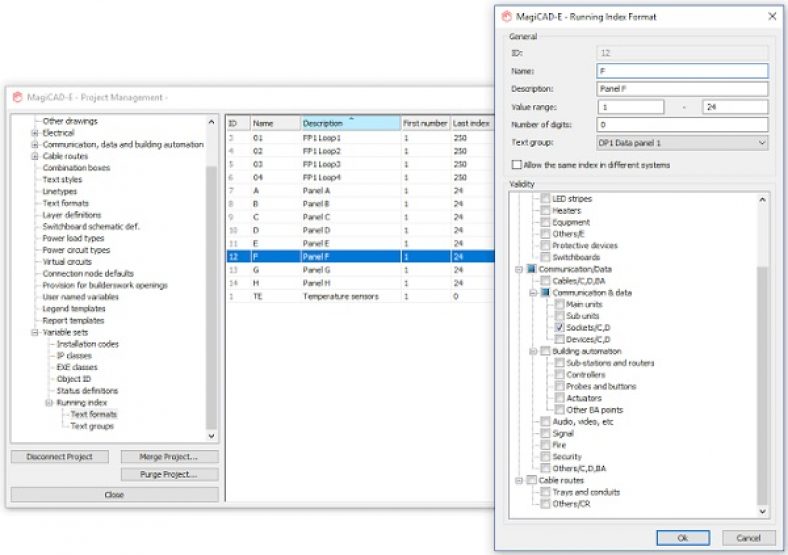788x555 pixels.
Task: Select Status definitions tree item
Action: click(87, 391)
